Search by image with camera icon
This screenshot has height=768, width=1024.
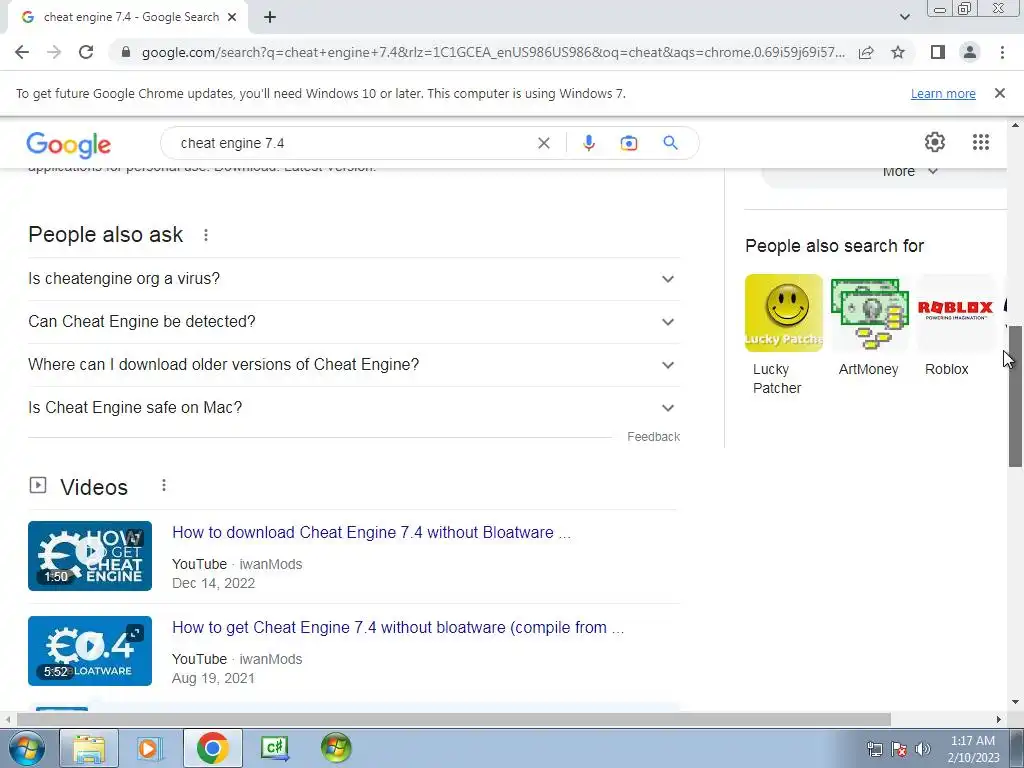coord(628,143)
